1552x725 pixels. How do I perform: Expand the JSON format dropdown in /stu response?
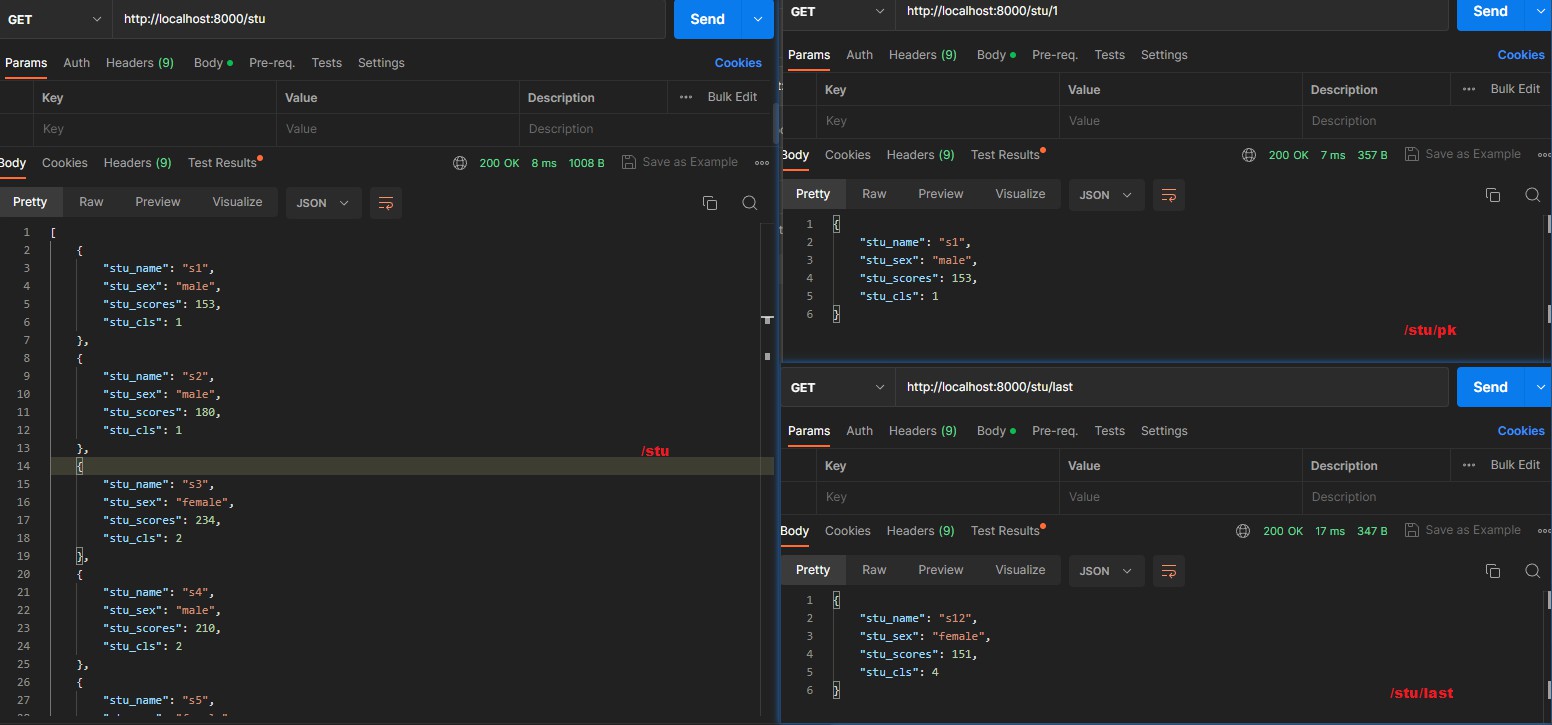pyautogui.click(x=323, y=203)
